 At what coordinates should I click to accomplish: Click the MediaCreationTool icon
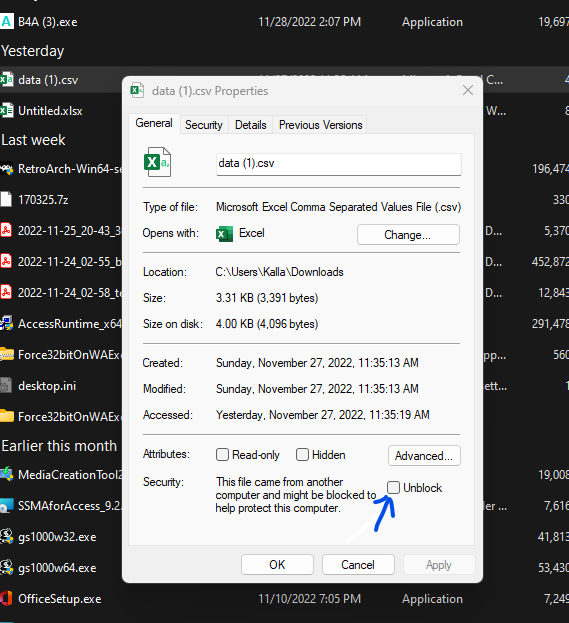pyautogui.click(x=7, y=474)
